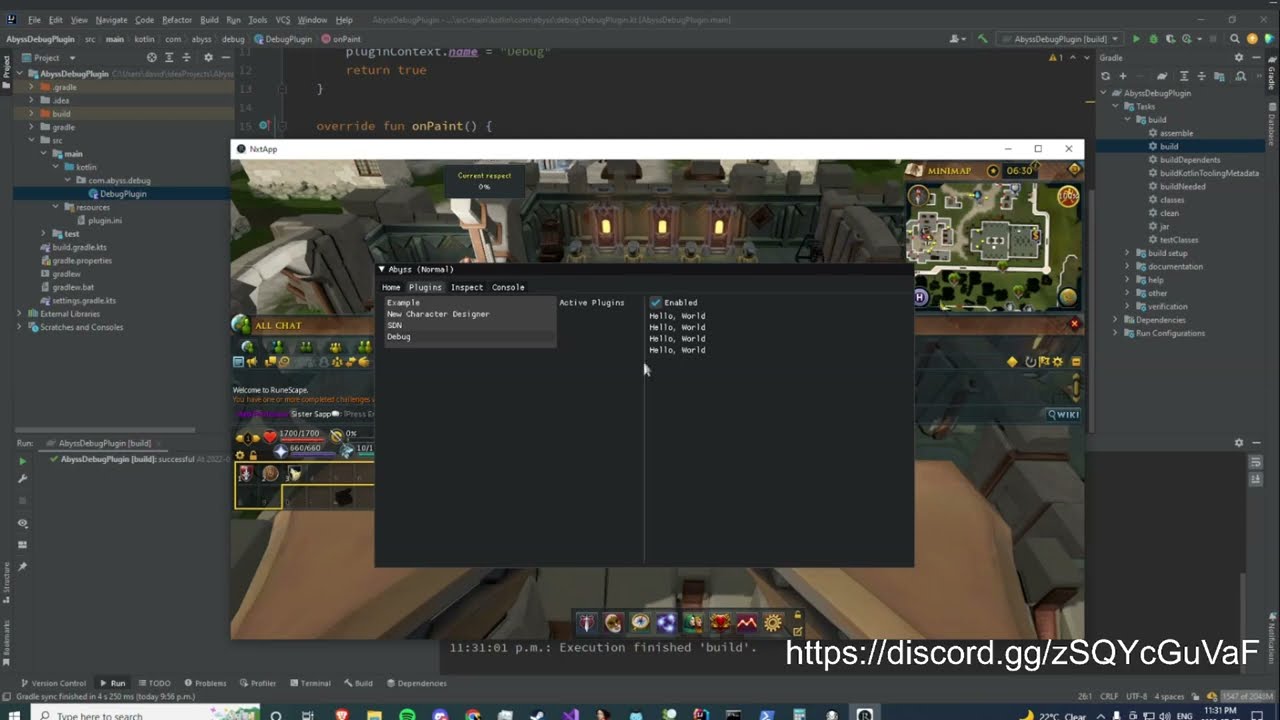Click the green Run button in toolbar
The width and height of the screenshot is (1280, 720).
pyautogui.click(x=1135, y=39)
